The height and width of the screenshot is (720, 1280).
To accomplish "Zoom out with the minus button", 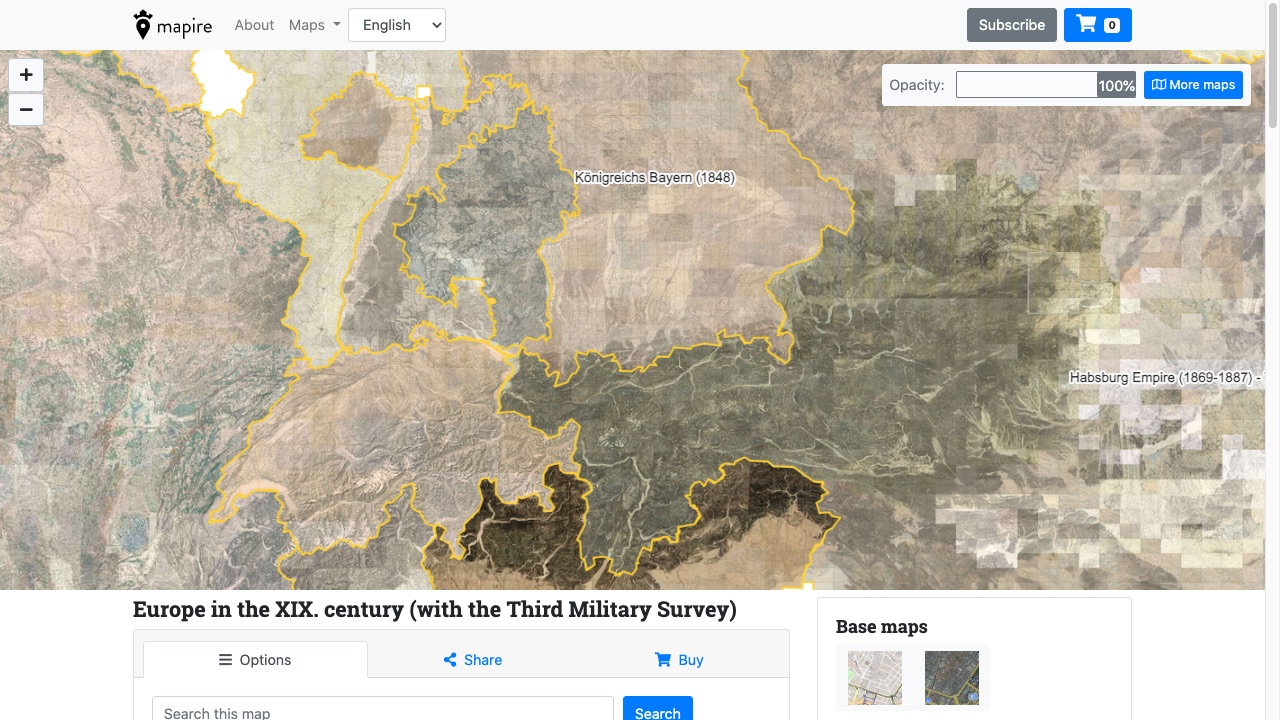I will pos(26,109).
